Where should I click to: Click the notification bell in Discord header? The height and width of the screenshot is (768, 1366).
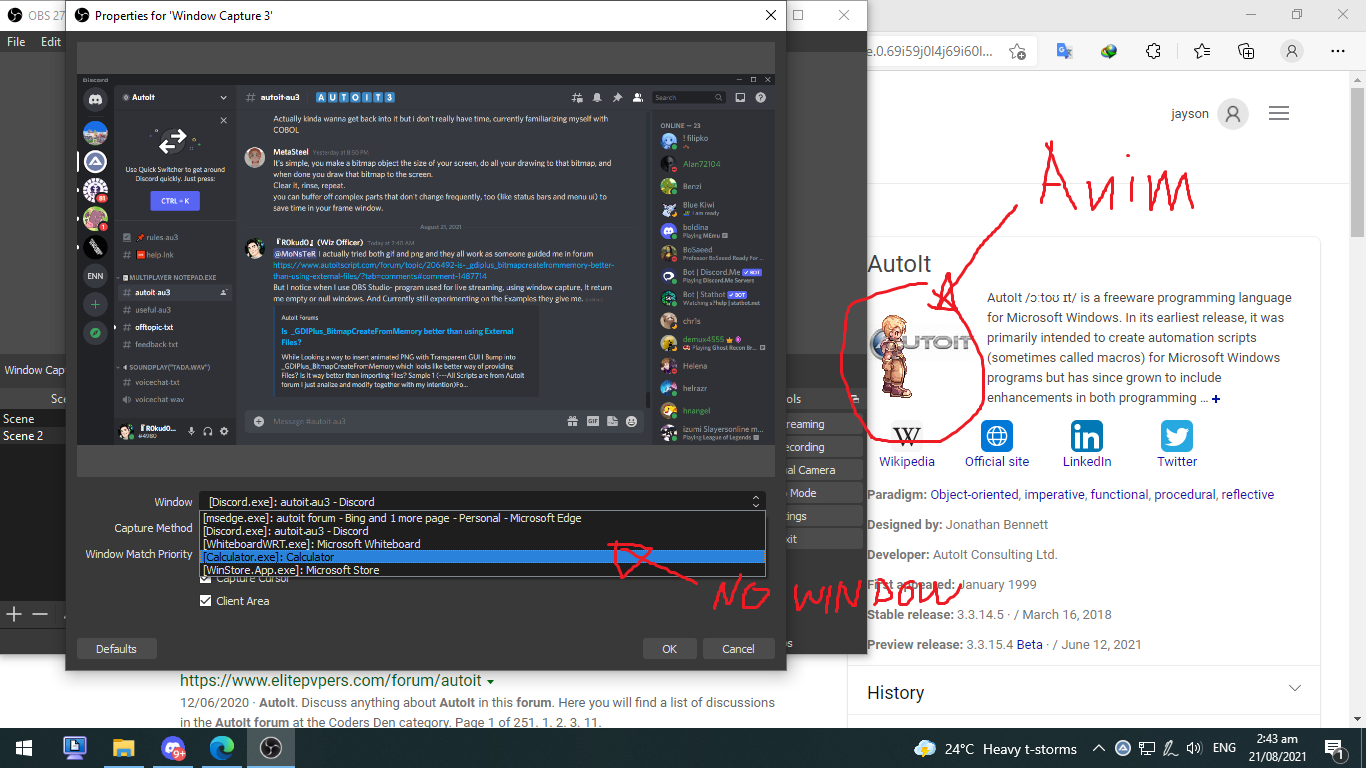597,97
